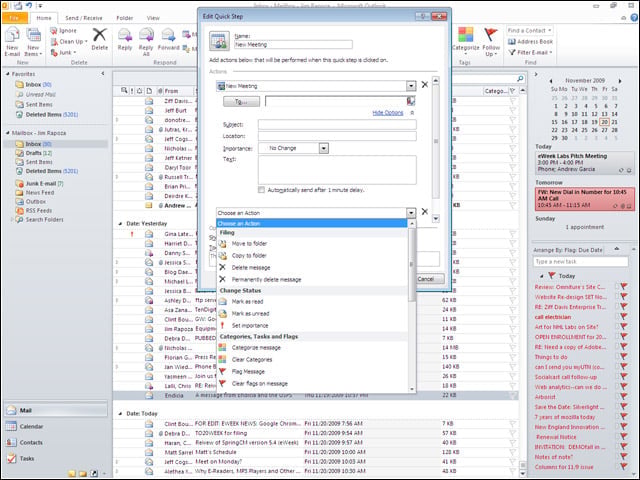Click the address book icon in To field

pyautogui.click(x=411, y=101)
